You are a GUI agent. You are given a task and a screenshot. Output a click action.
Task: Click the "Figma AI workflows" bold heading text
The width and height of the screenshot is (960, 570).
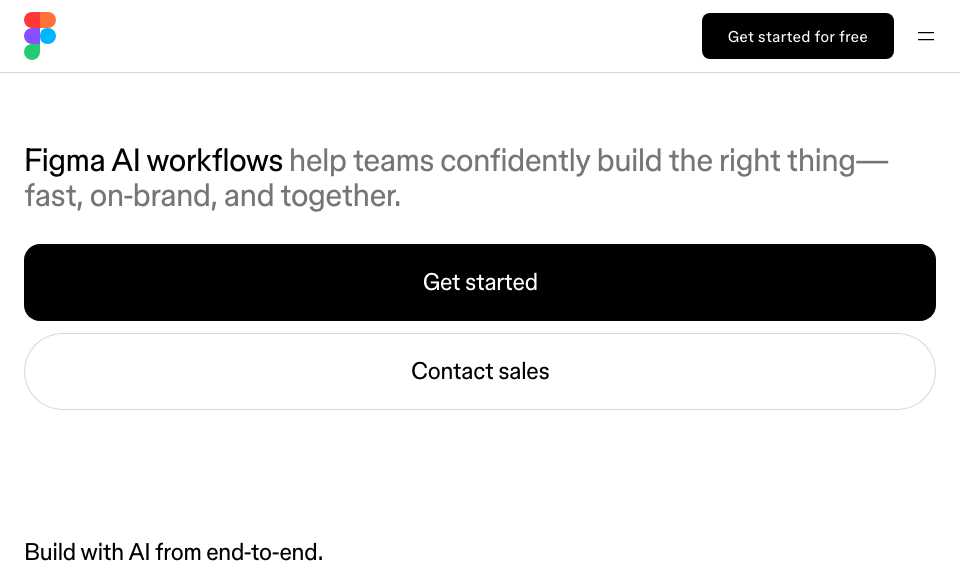click(153, 161)
